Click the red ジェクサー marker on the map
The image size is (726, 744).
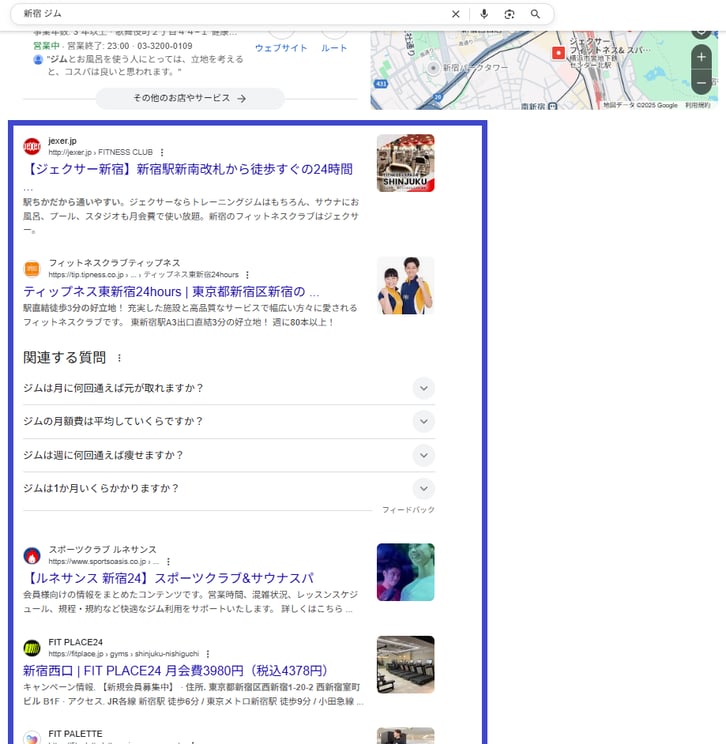558,53
